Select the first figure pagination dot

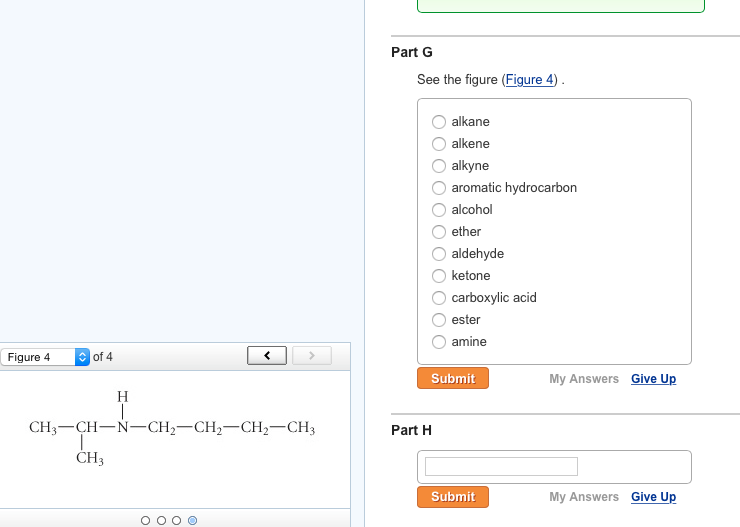pos(145,520)
